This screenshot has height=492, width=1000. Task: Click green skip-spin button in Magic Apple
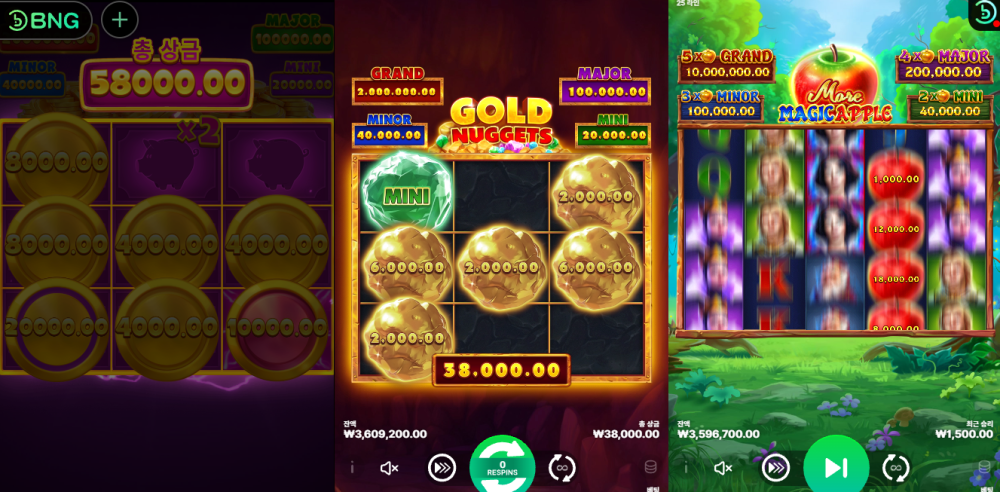836,466
